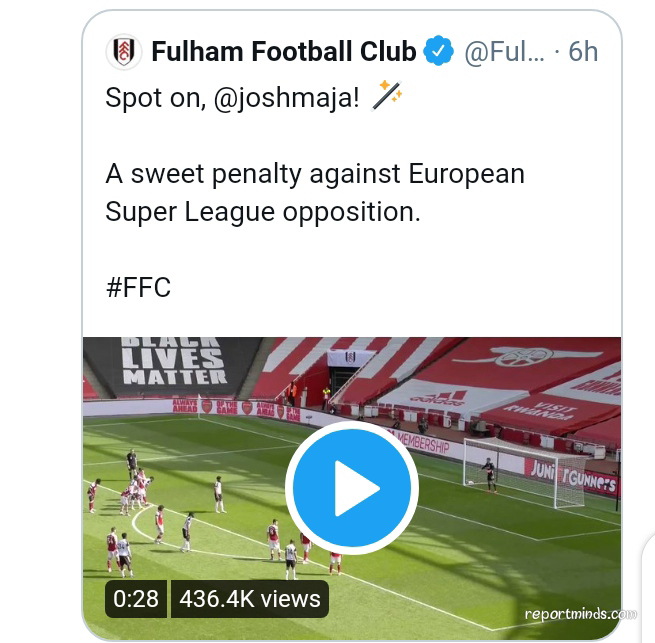This screenshot has width=655, height=643.
Task: Click the goalkeeper standing in the goal
Action: pyautogui.click(x=489, y=474)
